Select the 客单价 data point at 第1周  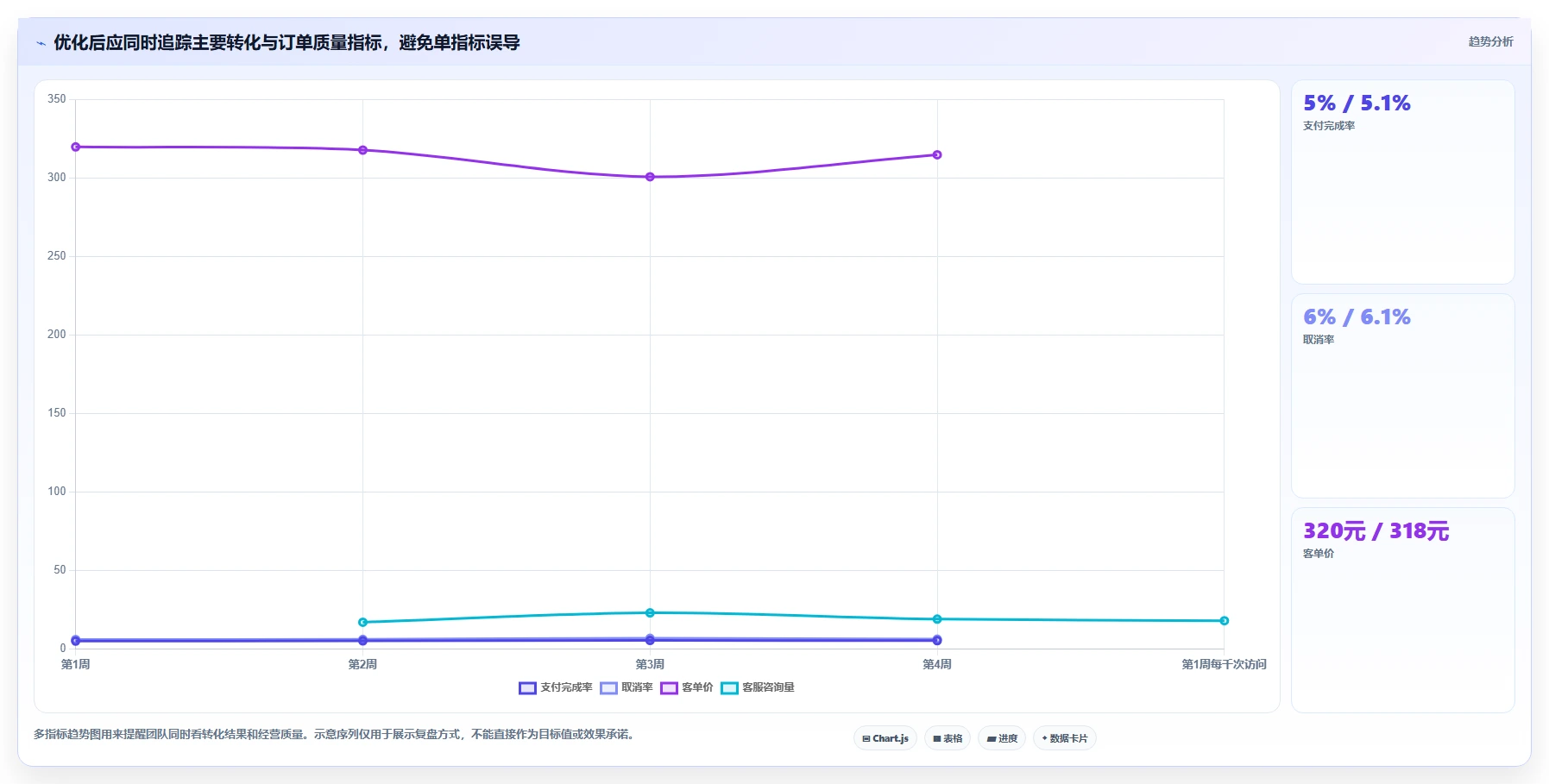(x=76, y=147)
